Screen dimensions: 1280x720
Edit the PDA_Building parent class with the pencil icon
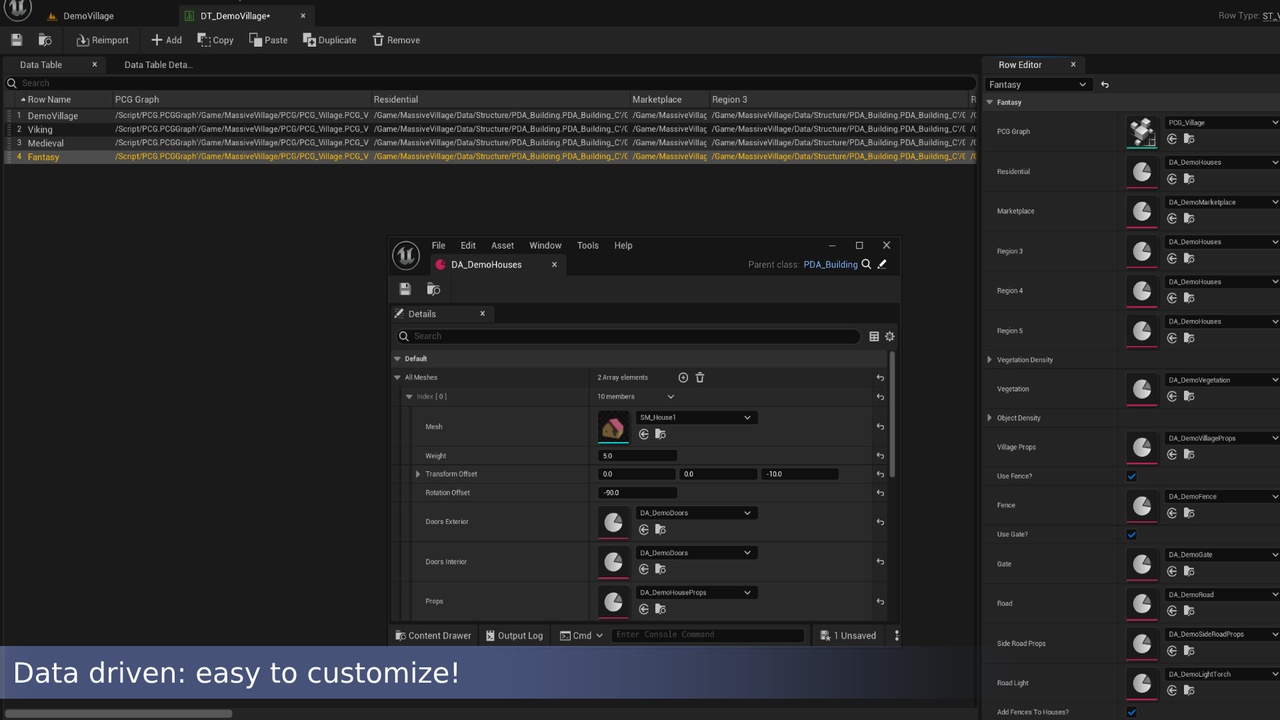coord(882,264)
